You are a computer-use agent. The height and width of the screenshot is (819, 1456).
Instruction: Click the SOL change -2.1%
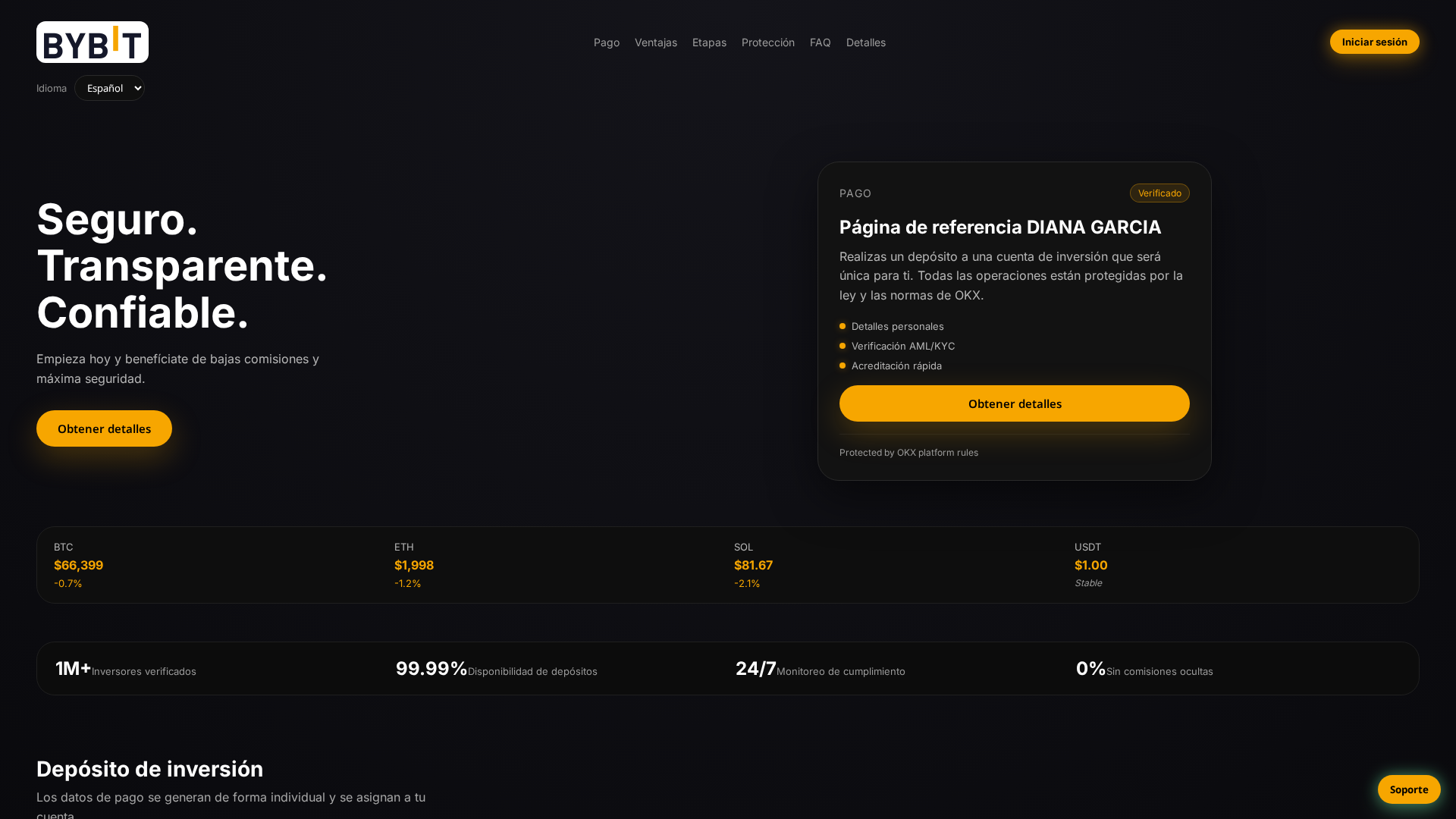747,583
